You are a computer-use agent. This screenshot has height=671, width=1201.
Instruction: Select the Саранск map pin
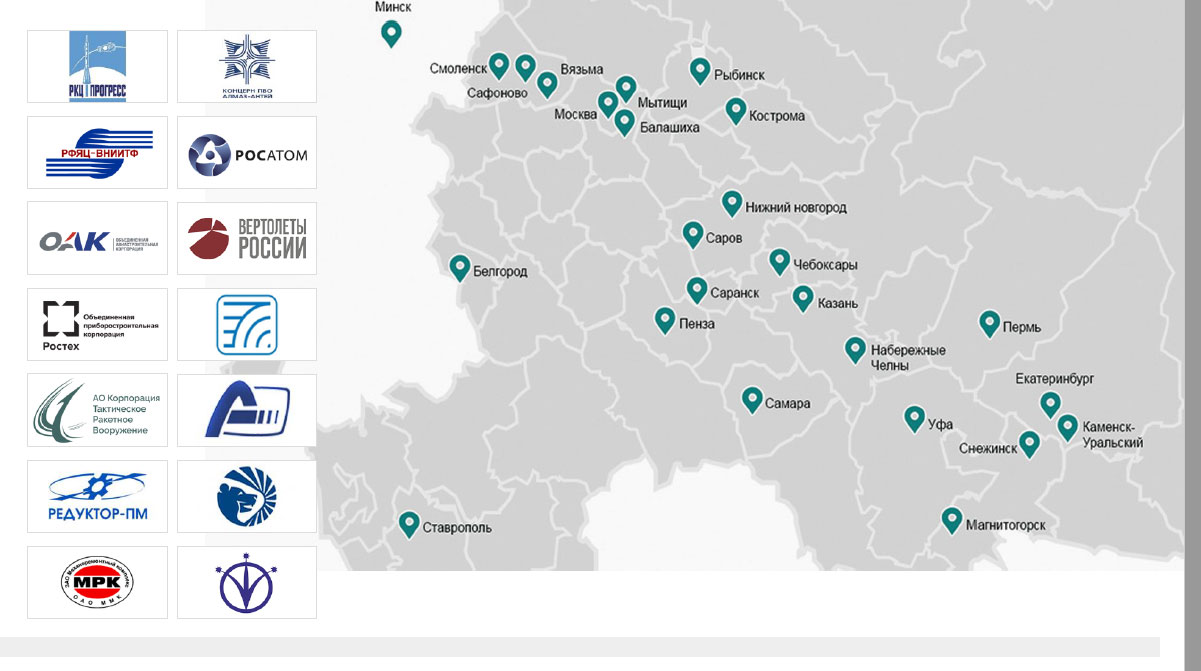point(697,290)
